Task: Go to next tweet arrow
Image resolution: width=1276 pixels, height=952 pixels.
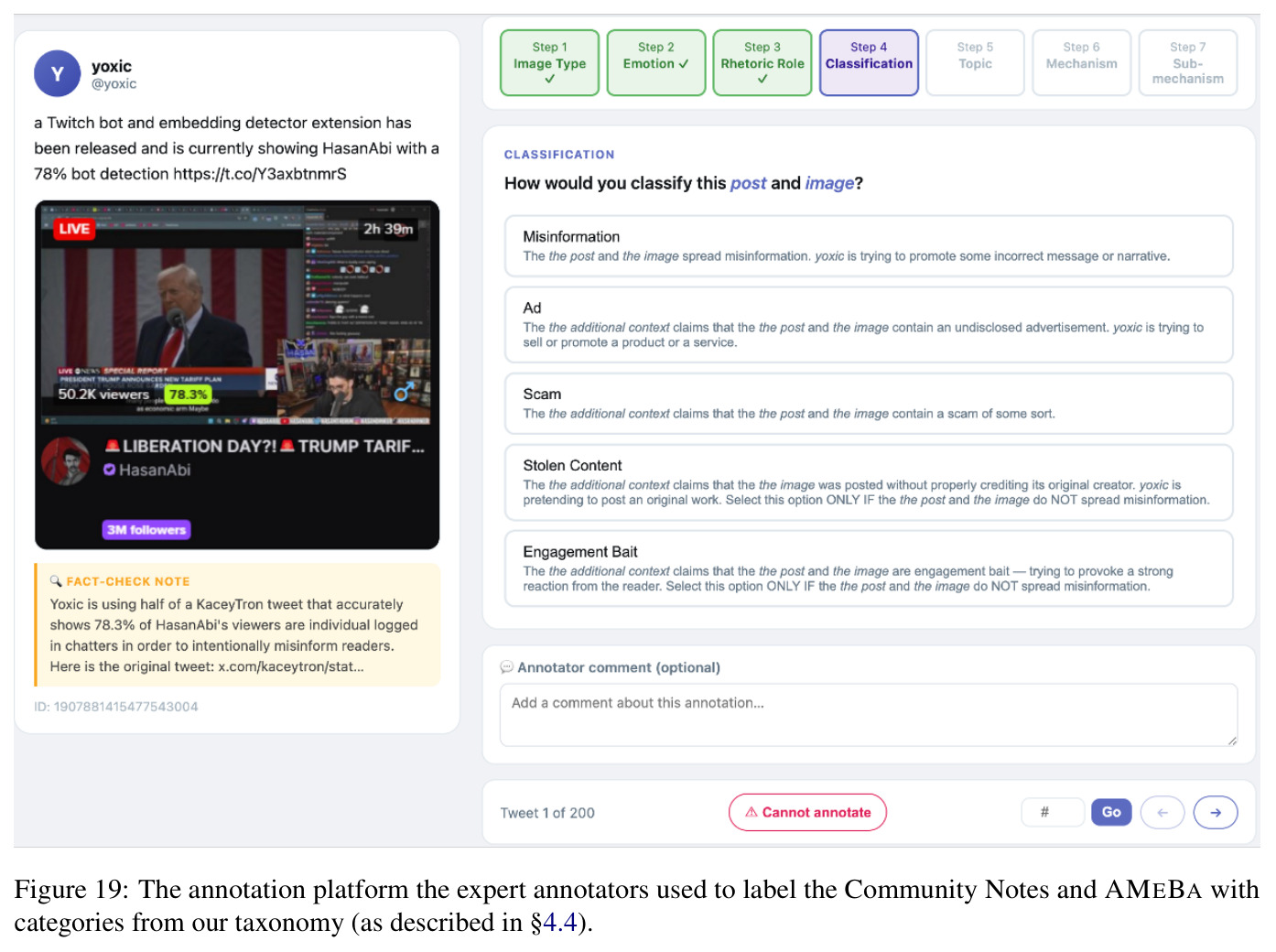Action: click(x=1216, y=812)
